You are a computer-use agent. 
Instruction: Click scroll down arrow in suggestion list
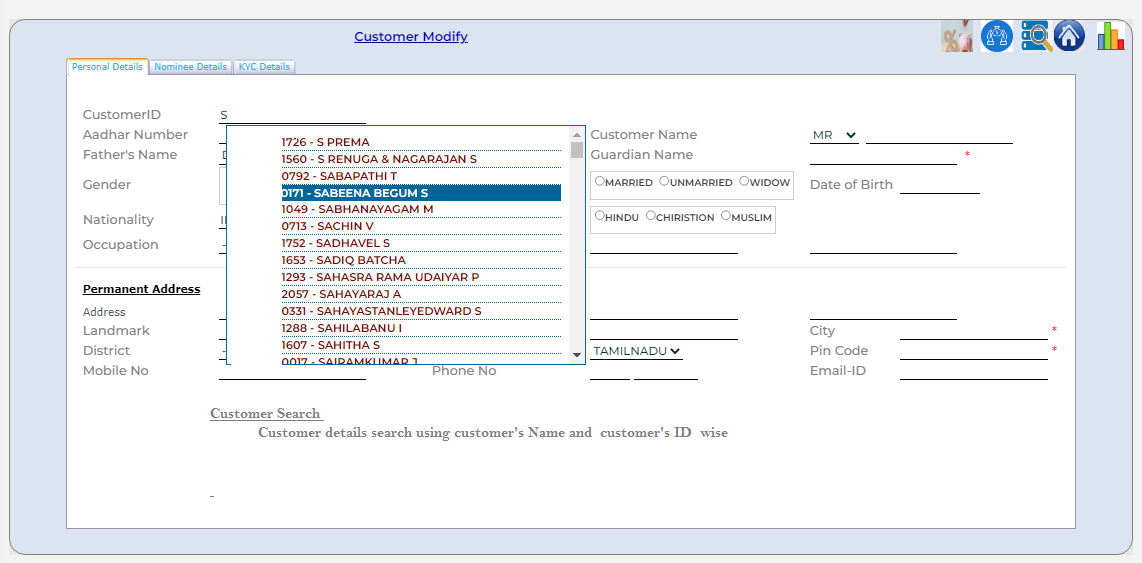577,355
